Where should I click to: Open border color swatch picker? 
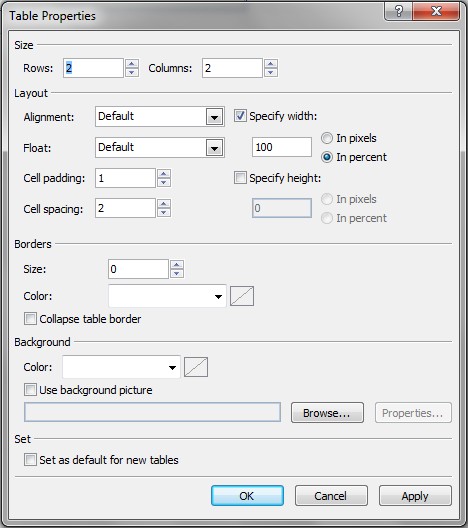[x=242, y=296]
